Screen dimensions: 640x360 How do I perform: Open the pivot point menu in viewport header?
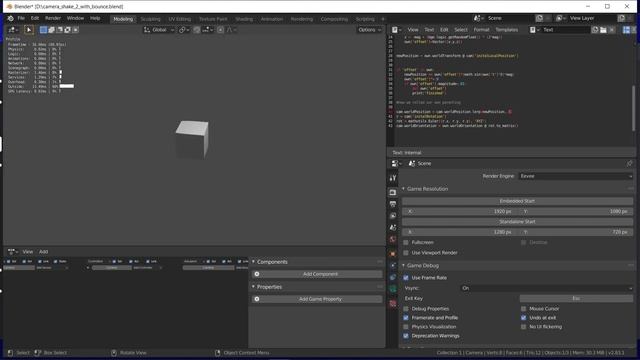tap(183, 30)
